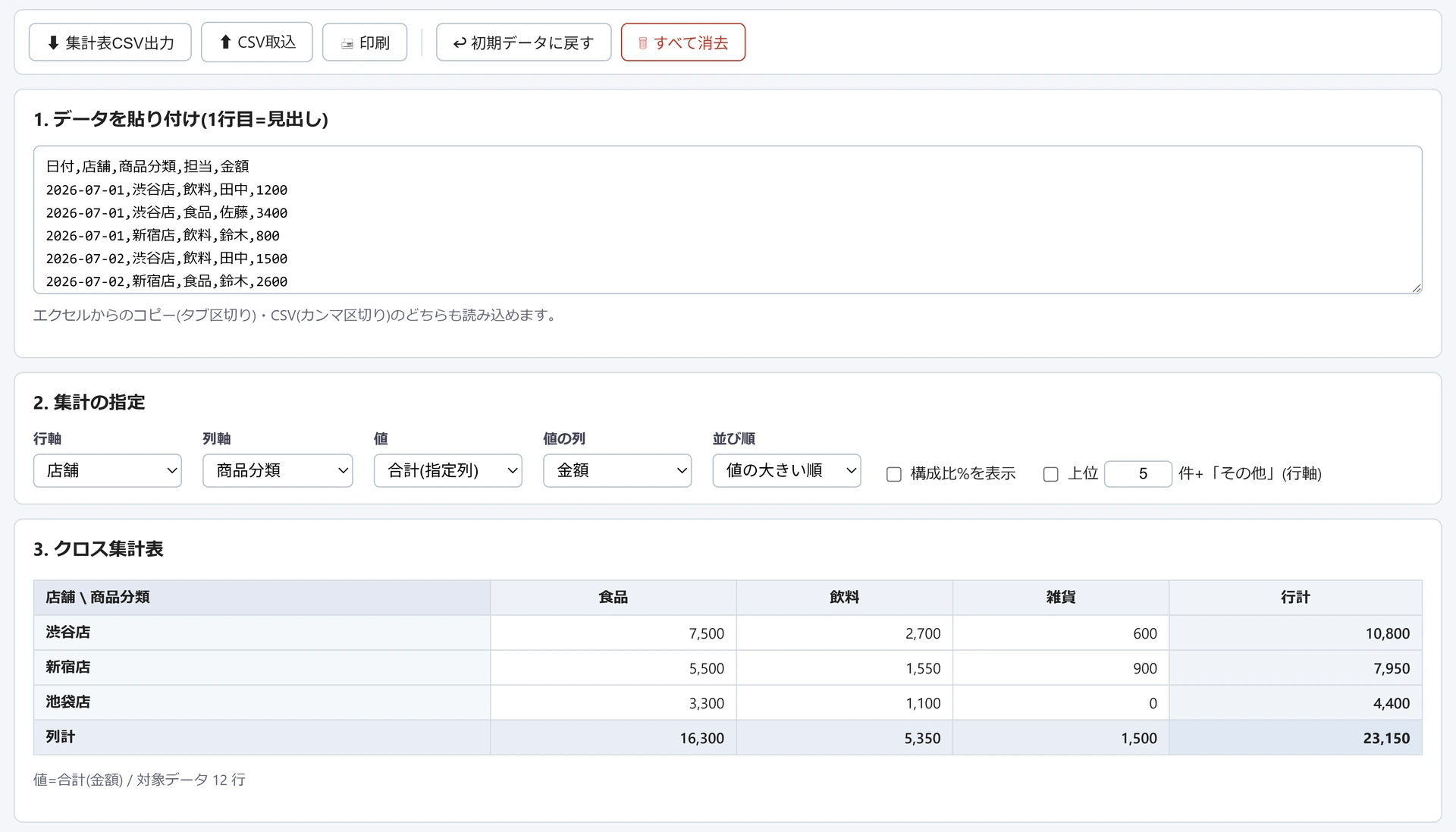
Task: Enable the 構成比%を表示 checkbox
Action: click(x=894, y=474)
